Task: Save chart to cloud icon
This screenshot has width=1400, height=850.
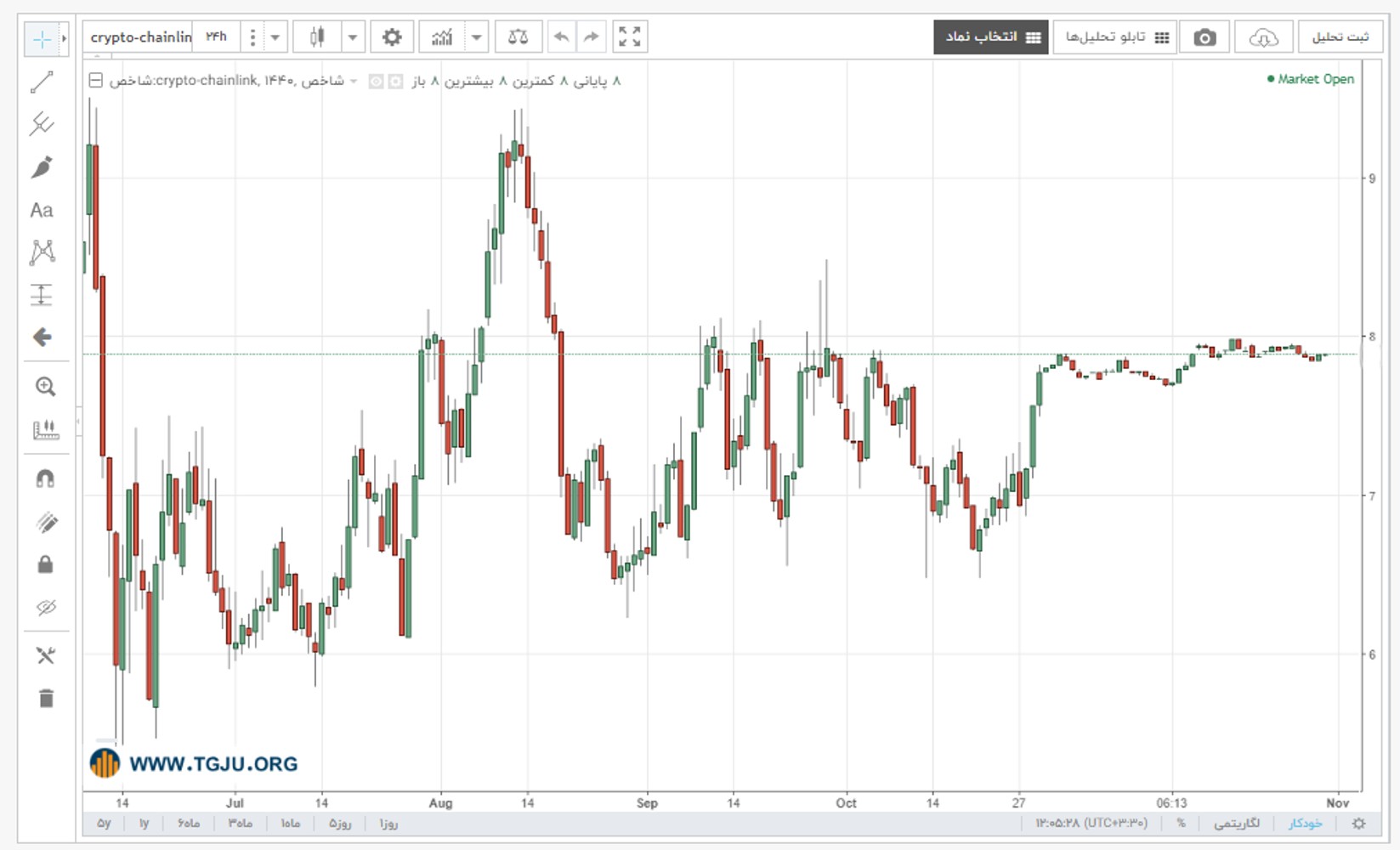Action: [1263, 37]
